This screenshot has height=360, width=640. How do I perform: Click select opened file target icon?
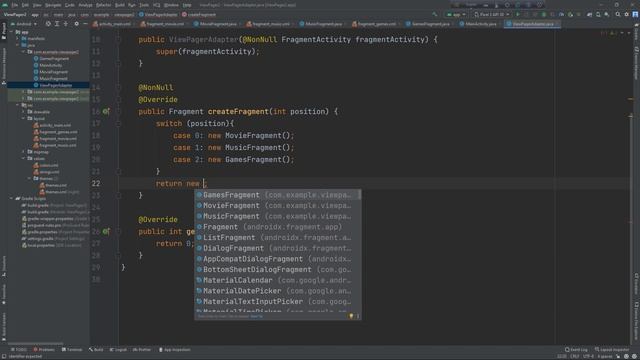48,24
